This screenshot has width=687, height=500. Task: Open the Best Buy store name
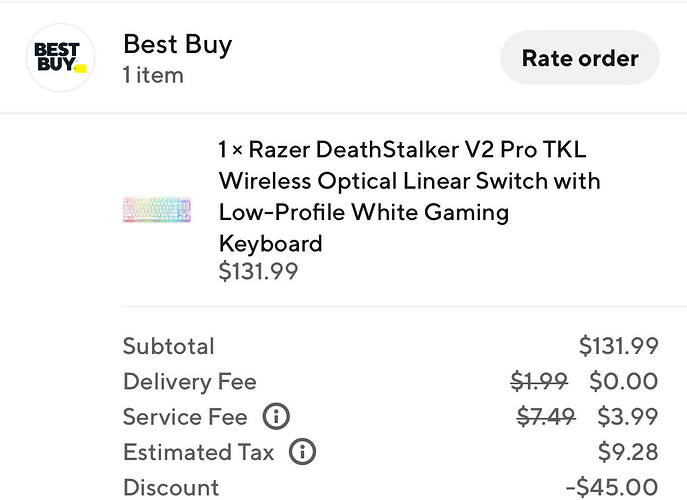tap(177, 44)
